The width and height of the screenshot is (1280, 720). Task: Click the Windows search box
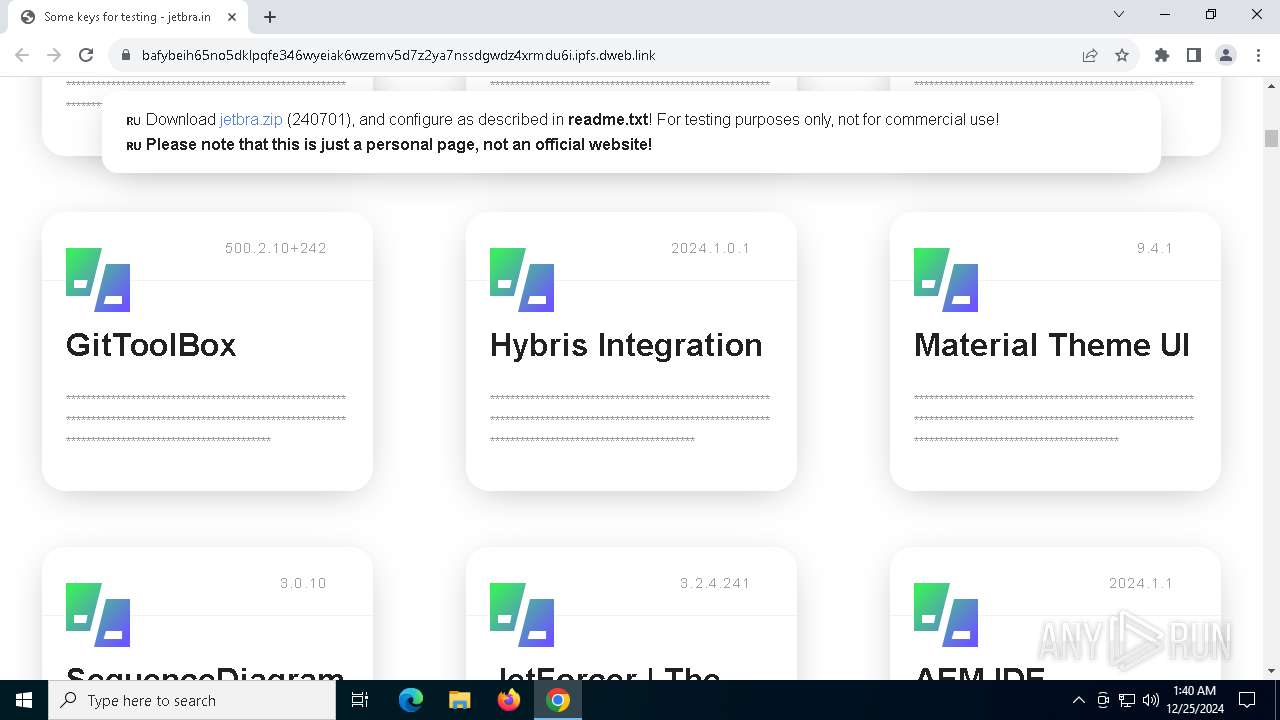coord(192,700)
